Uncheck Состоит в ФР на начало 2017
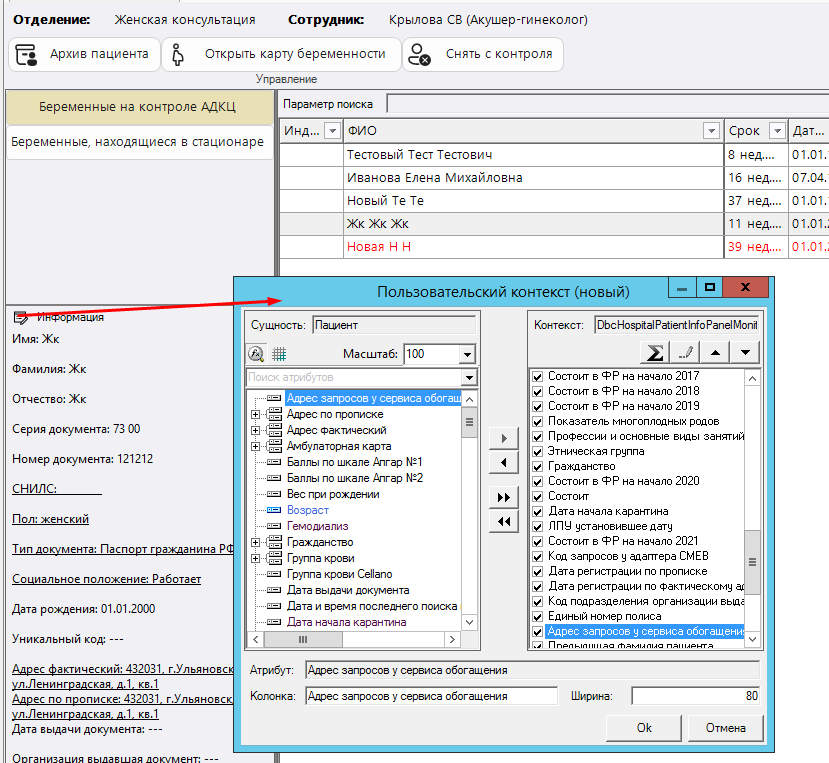This screenshot has width=829, height=763. click(x=538, y=376)
